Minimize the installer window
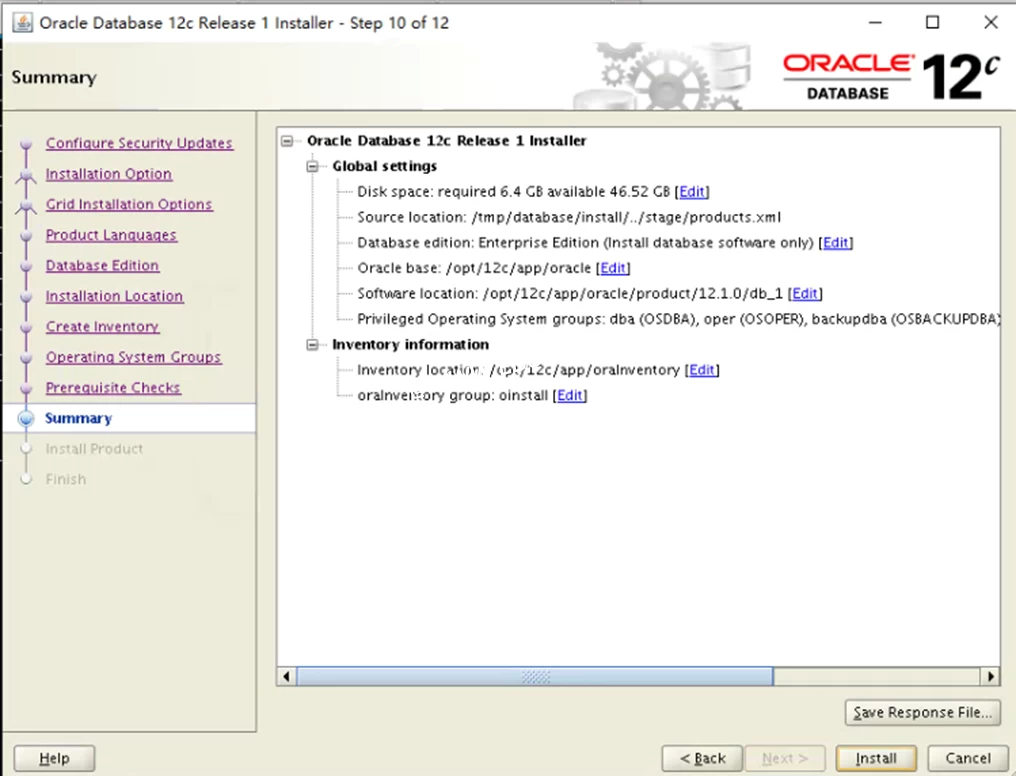Image resolution: width=1016 pixels, height=776 pixels. click(x=875, y=23)
